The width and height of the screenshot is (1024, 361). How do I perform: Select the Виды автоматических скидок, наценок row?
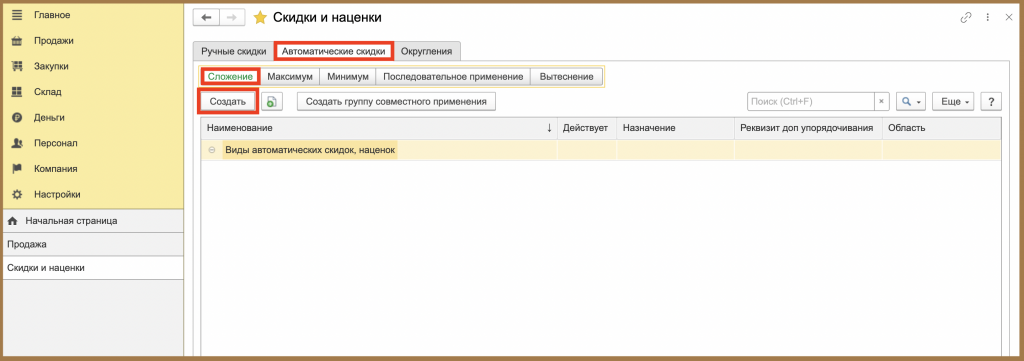(x=601, y=150)
